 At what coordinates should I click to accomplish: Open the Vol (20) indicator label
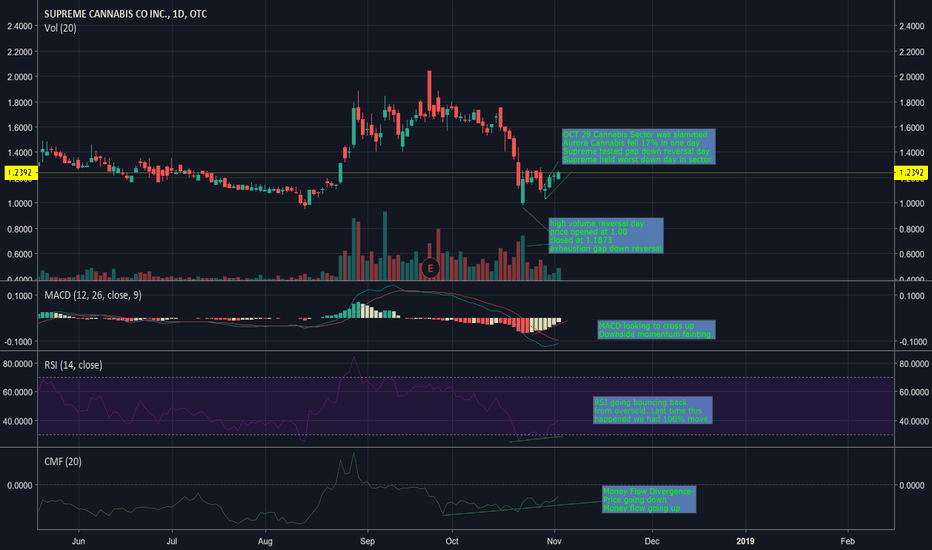[60, 28]
